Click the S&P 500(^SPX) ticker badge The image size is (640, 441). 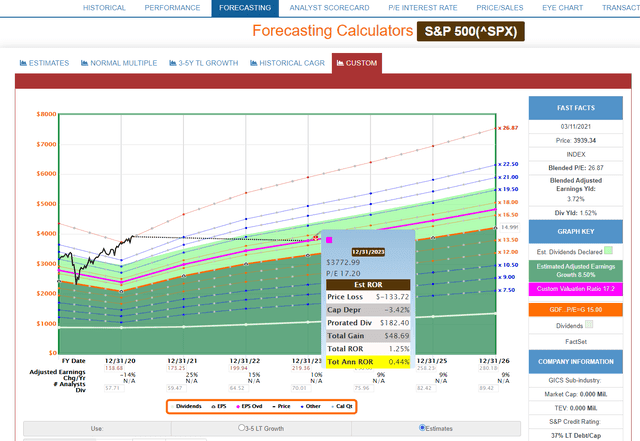tap(471, 31)
